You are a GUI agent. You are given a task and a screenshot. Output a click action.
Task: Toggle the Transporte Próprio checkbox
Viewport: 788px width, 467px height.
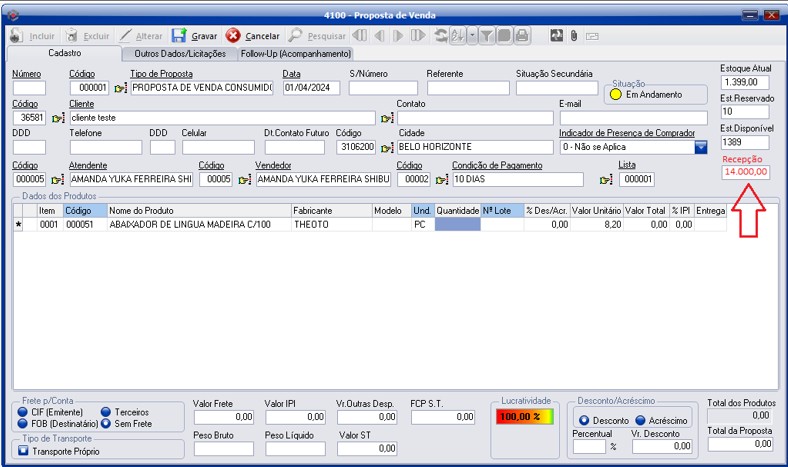point(23,450)
